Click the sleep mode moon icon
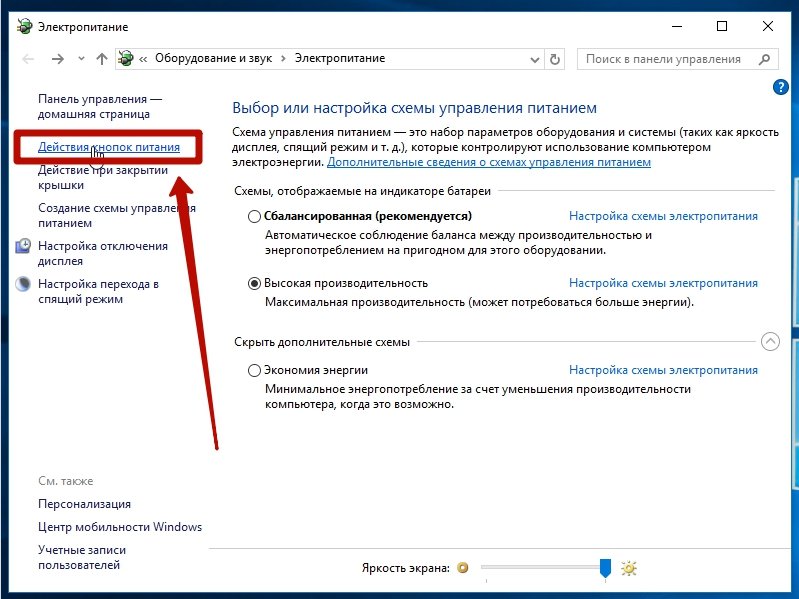The width and height of the screenshot is (799, 599). pyautogui.click(x=23, y=284)
